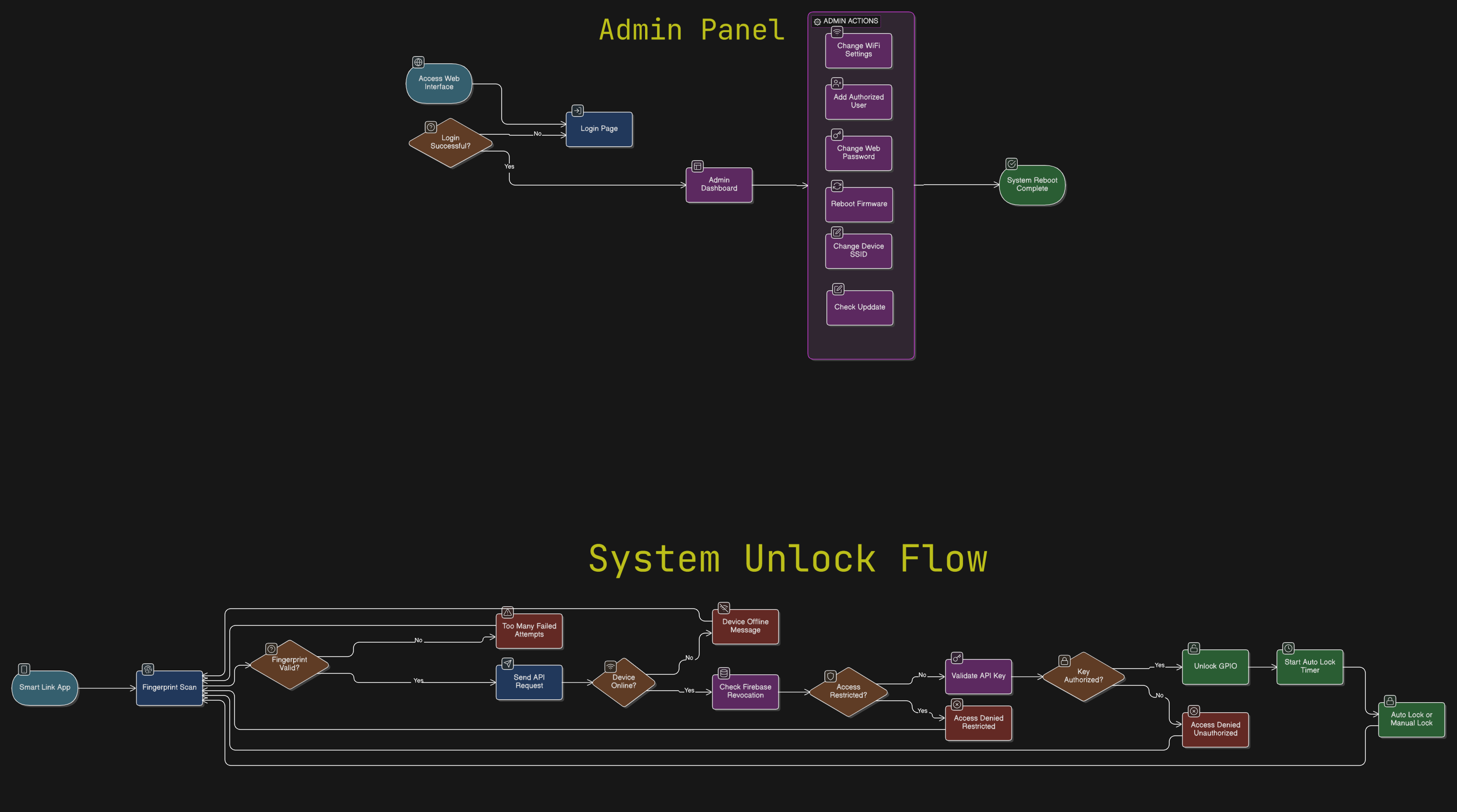Screen dimensions: 1457x812
Task: Select the Check Firebase Revocation node
Action: pos(745,692)
